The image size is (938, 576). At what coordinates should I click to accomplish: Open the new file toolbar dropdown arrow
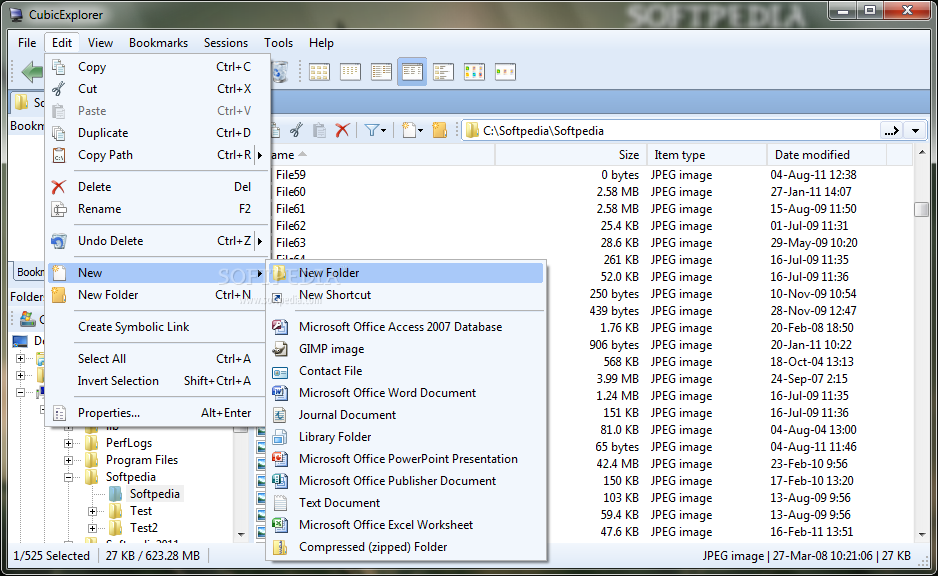(421, 130)
